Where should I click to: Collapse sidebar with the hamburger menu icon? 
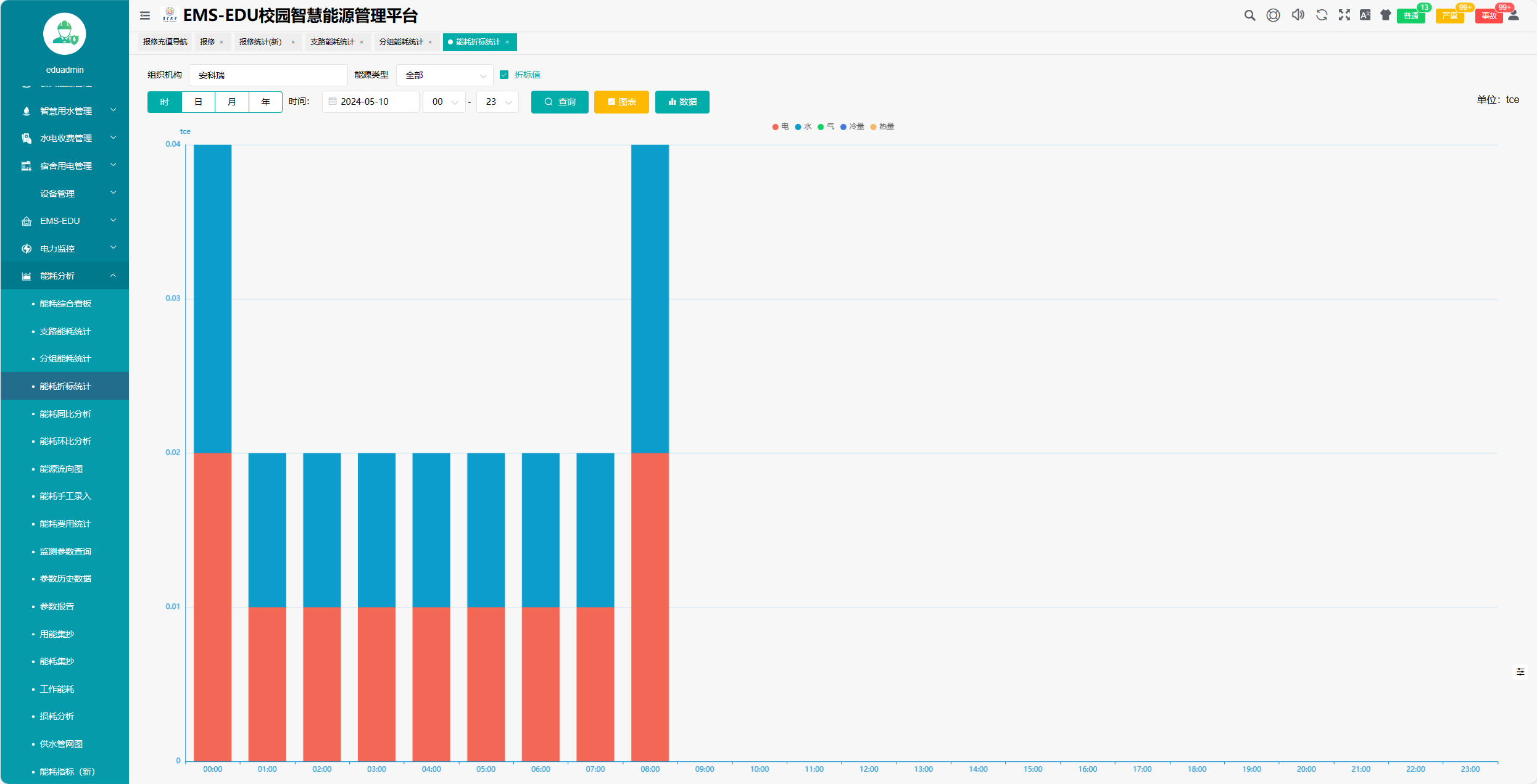pyautogui.click(x=145, y=15)
